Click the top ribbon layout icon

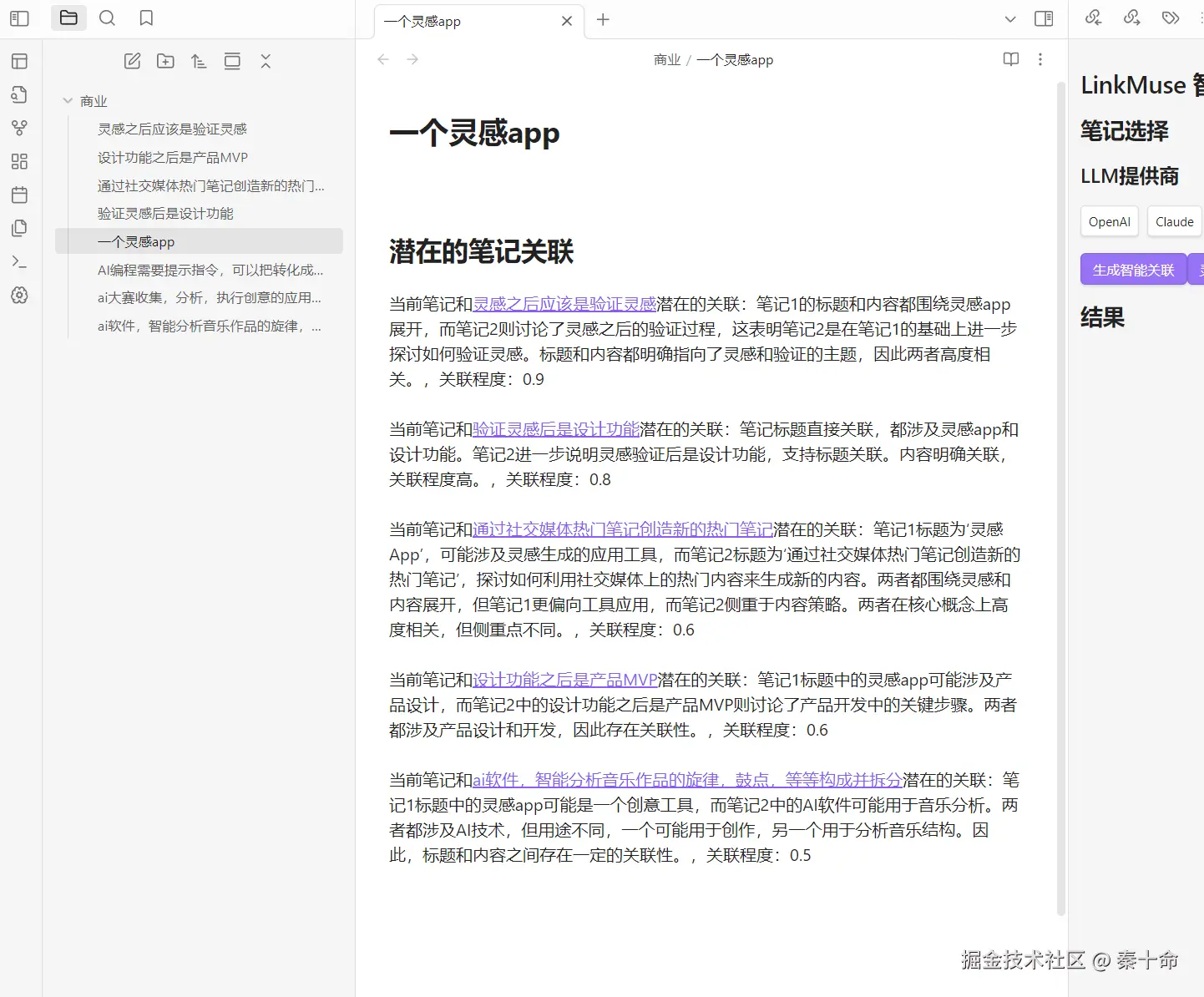pyautogui.click(x=19, y=61)
